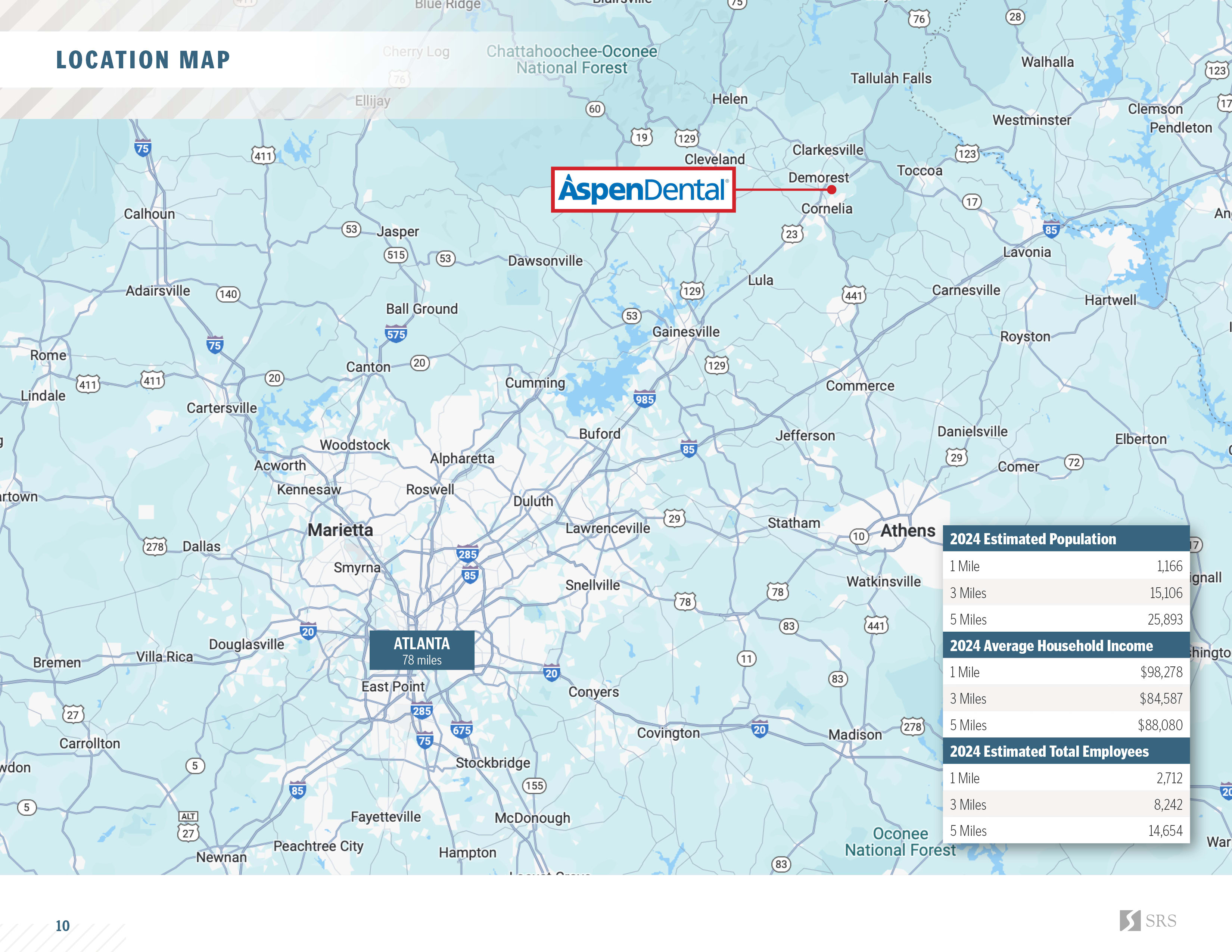The image size is (1232, 952).
Task: Click the Atlanta 78 miles distance box
Action: tap(422, 650)
